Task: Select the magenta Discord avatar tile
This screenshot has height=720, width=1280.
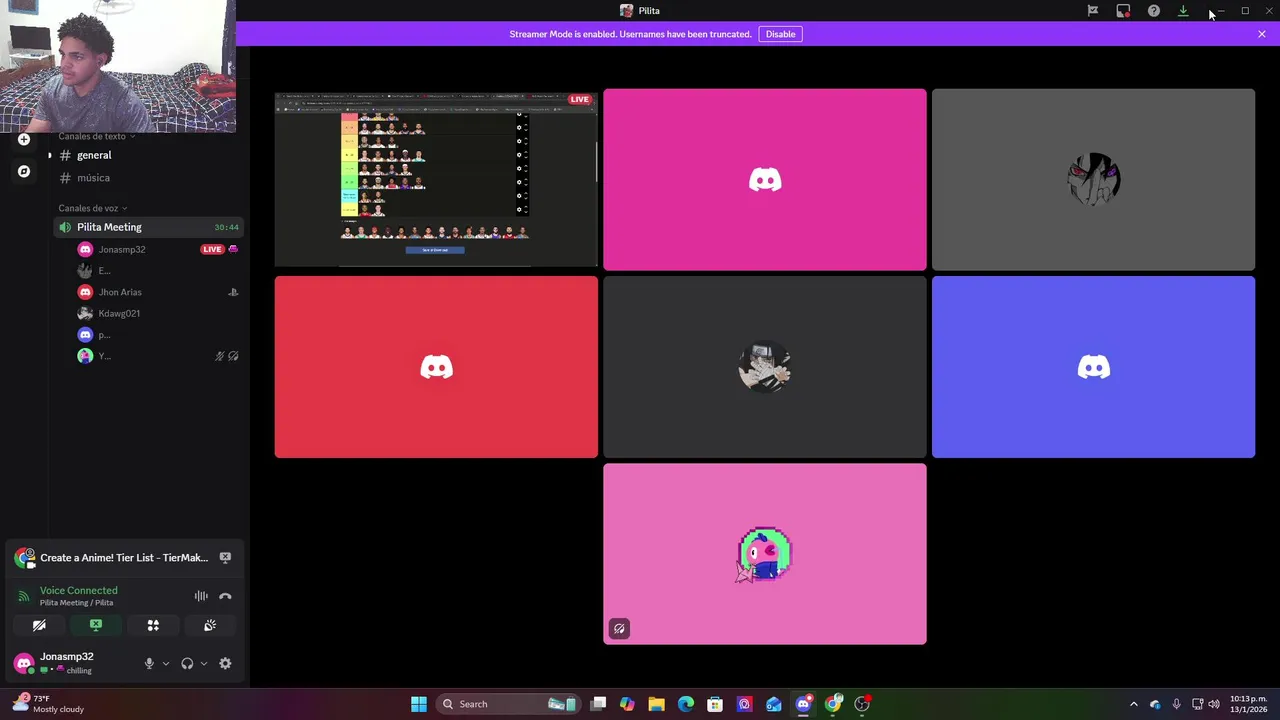Action: tap(765, 180)
